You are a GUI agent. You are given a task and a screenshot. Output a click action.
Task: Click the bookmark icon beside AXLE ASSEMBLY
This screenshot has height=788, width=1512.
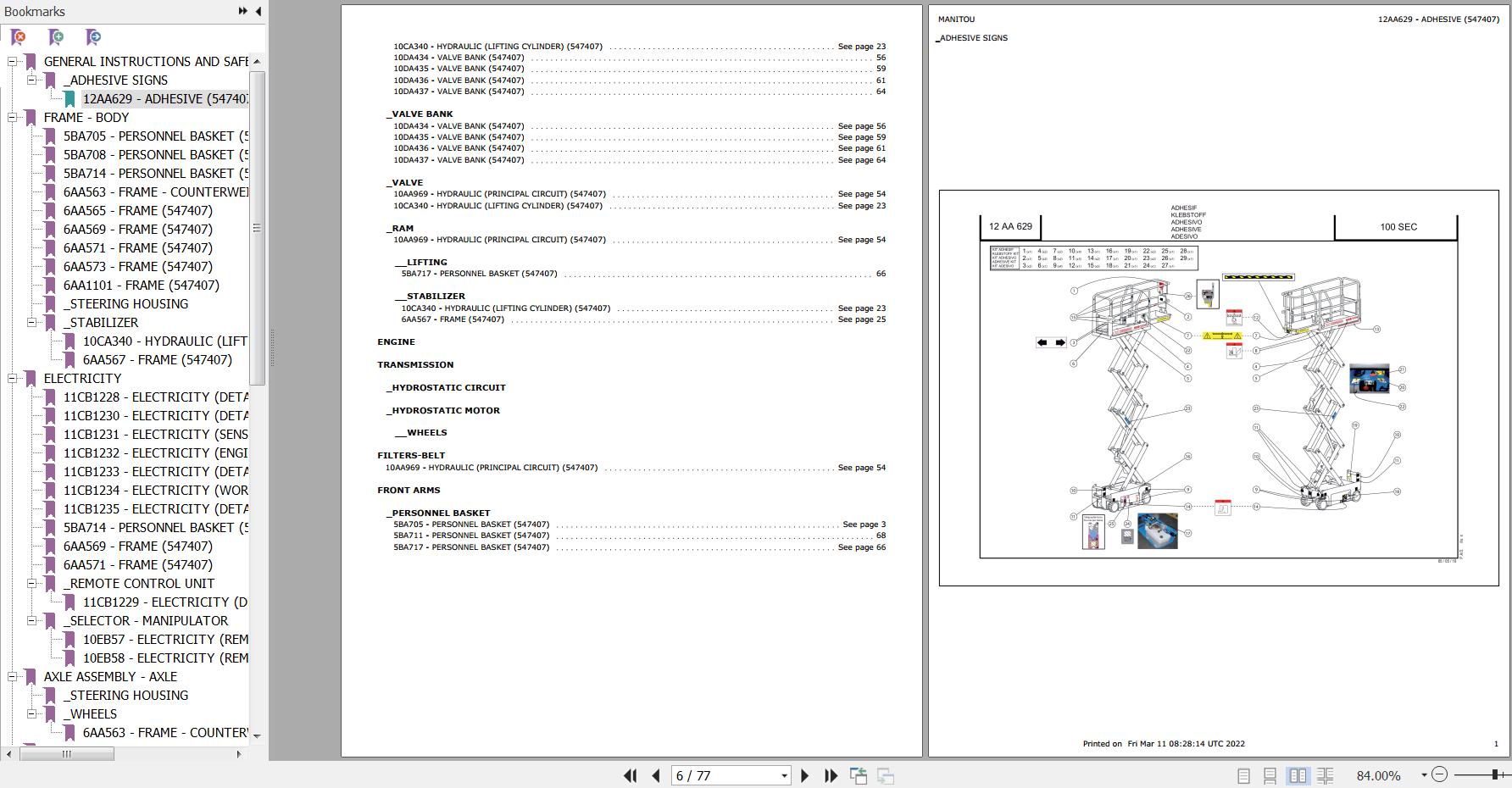(x=31, y=677)
